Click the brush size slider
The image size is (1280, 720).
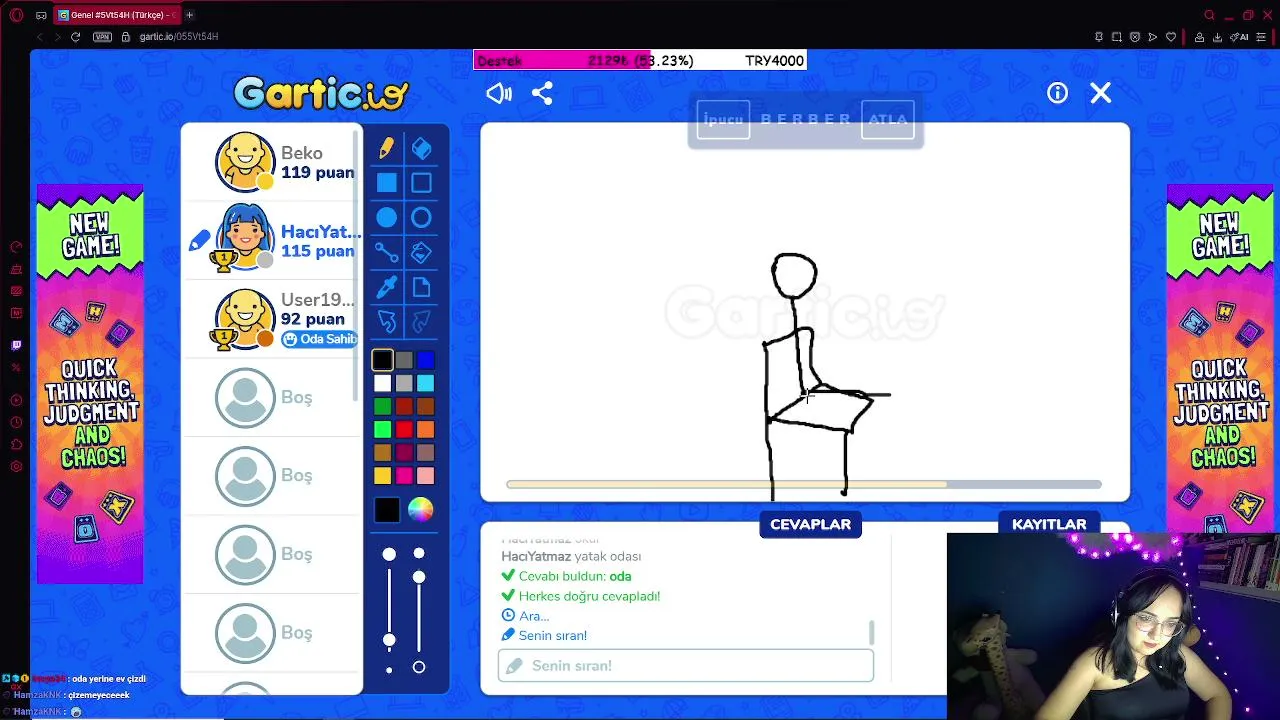(x=389, y=610)
